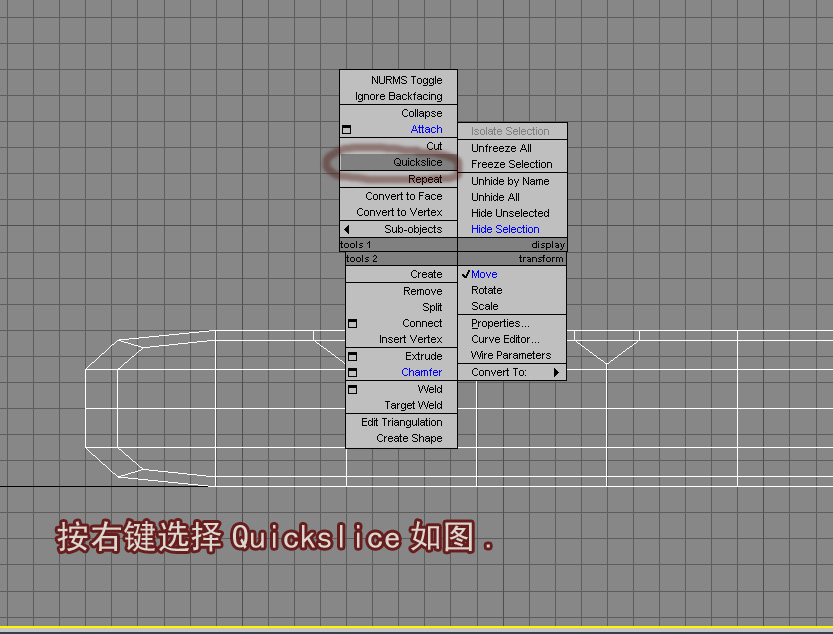Open Chamfer settings box icon
Viewport: 833px width, 634px height.
[x=352, y=373]
